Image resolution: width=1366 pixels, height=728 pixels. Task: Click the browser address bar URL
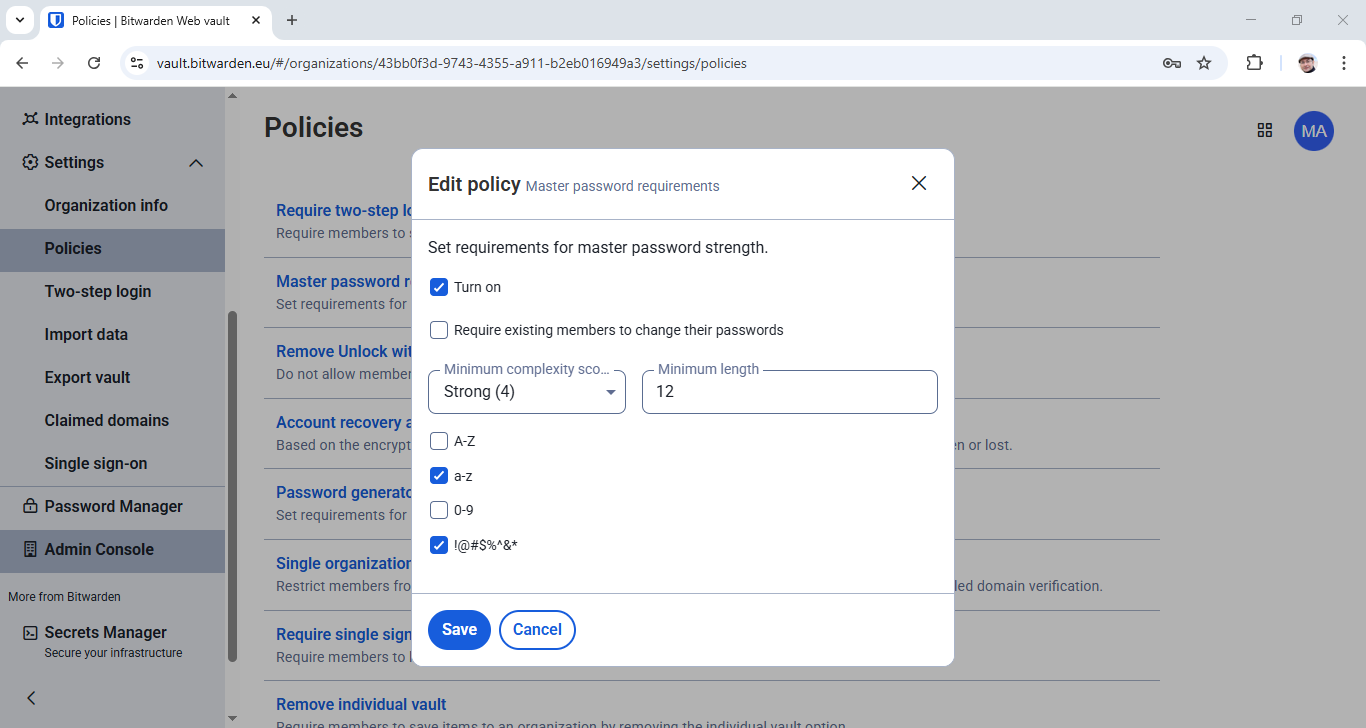(x=452, y=63)
